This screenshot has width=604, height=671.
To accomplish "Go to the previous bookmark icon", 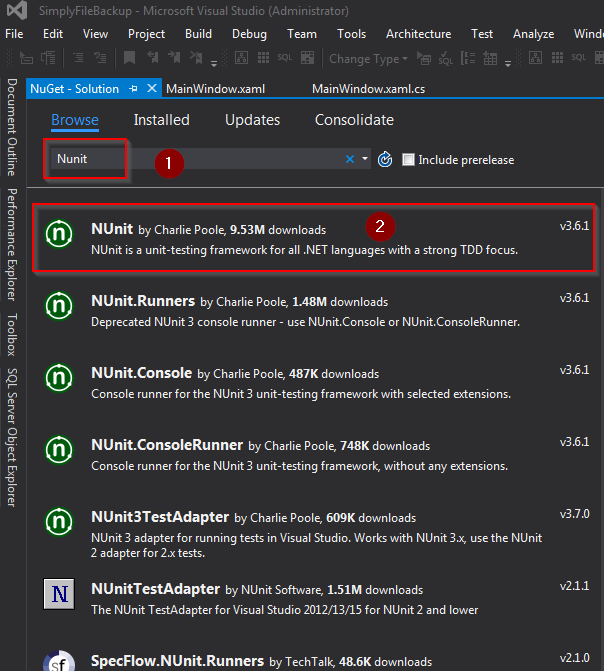I will tap(153, 58).
